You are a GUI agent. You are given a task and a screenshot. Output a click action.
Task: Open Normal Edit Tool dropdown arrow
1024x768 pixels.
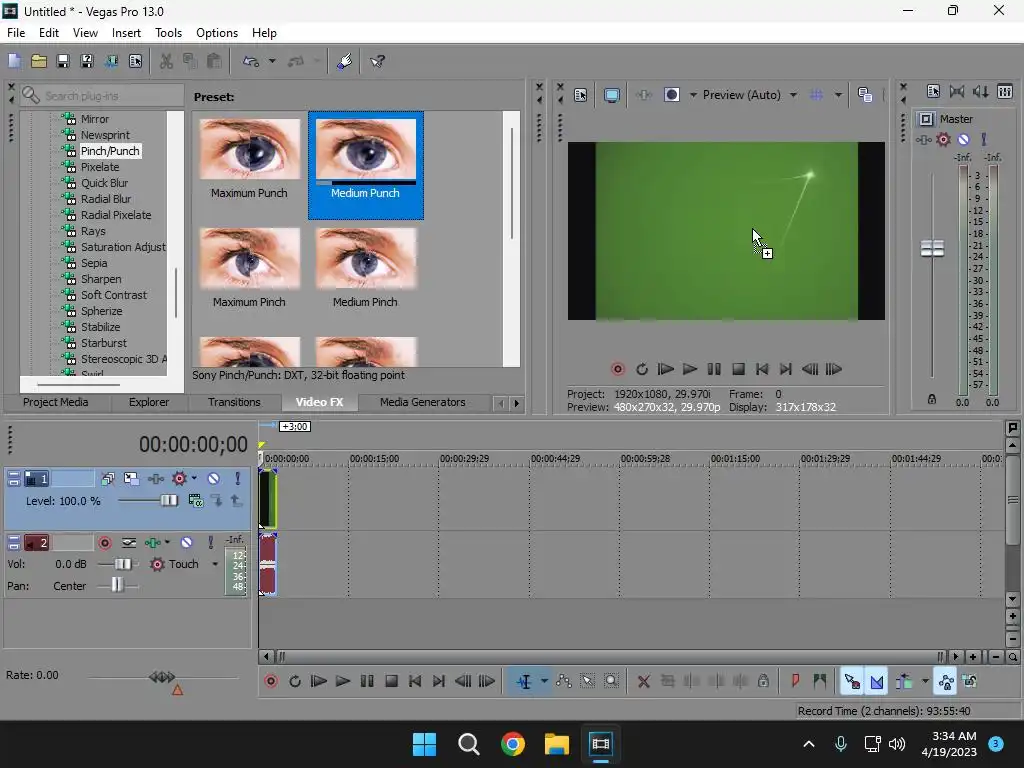point(544,681)
